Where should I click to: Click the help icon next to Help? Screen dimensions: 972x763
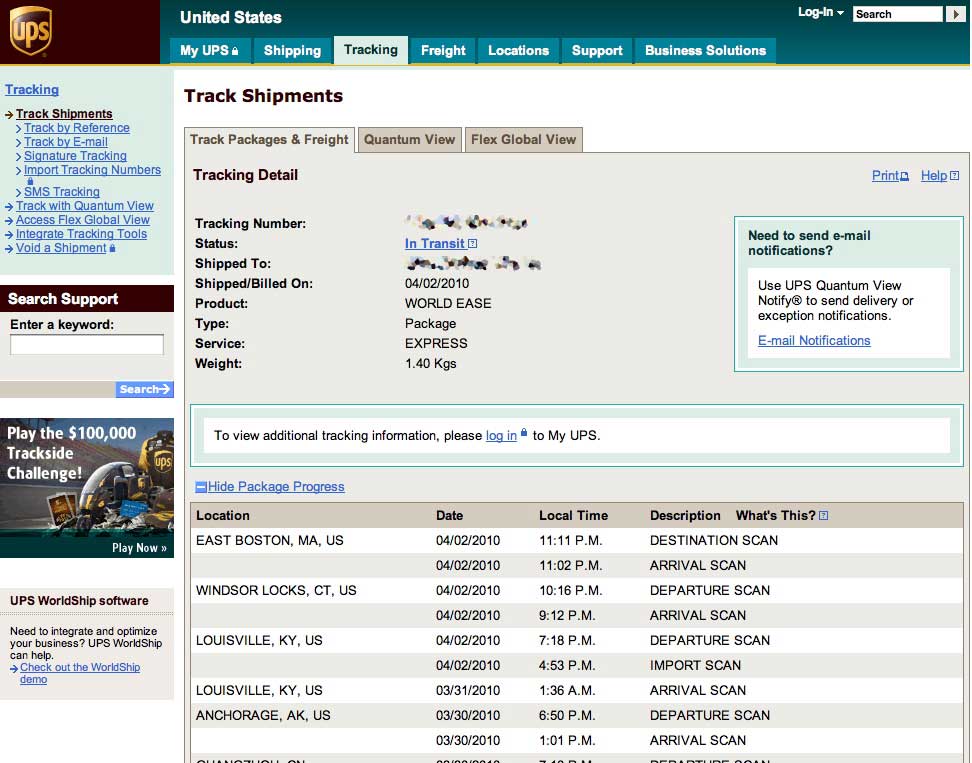click(x=955, y=176)
